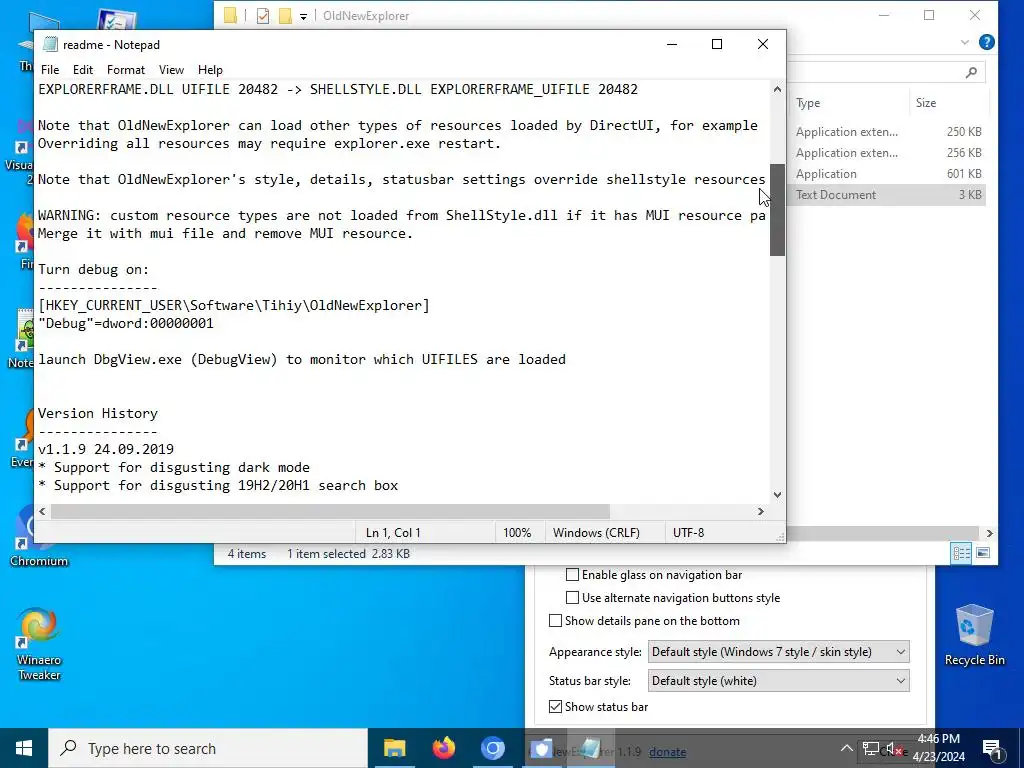Screen dimensions: 1024x768
Task: Minimize the readme Notepad window
Action: click(672, 44)
